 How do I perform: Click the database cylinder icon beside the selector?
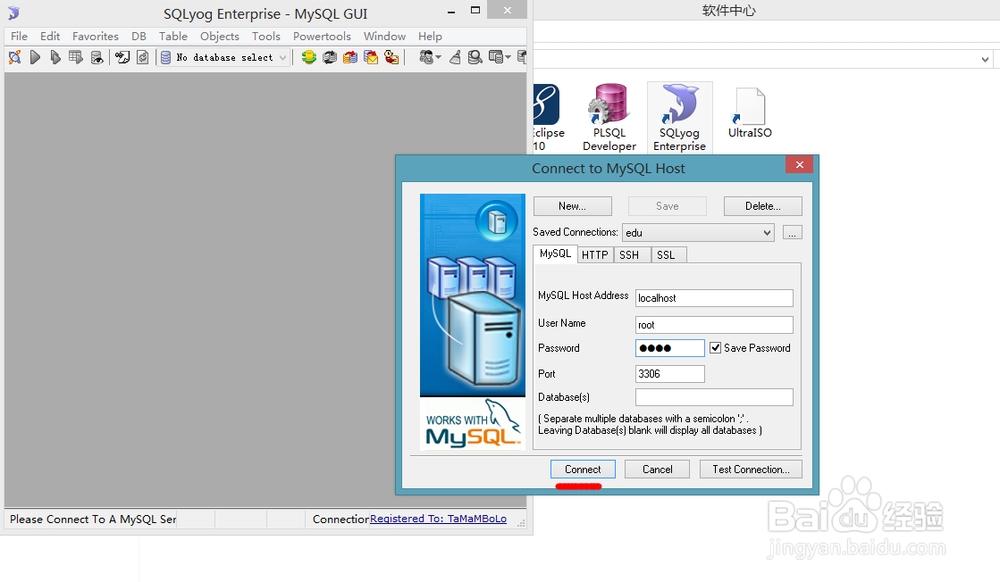(x=166, y=57)
